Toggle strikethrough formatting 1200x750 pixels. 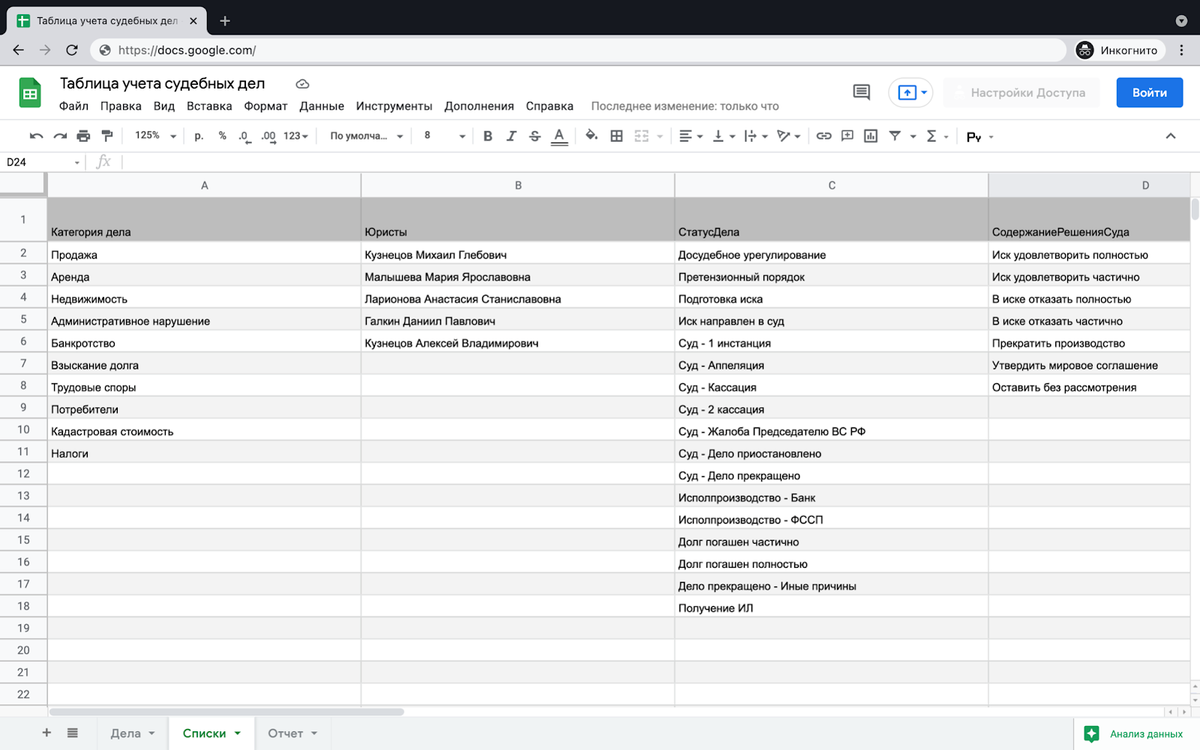pyautogui.click(x=535, y=136)
